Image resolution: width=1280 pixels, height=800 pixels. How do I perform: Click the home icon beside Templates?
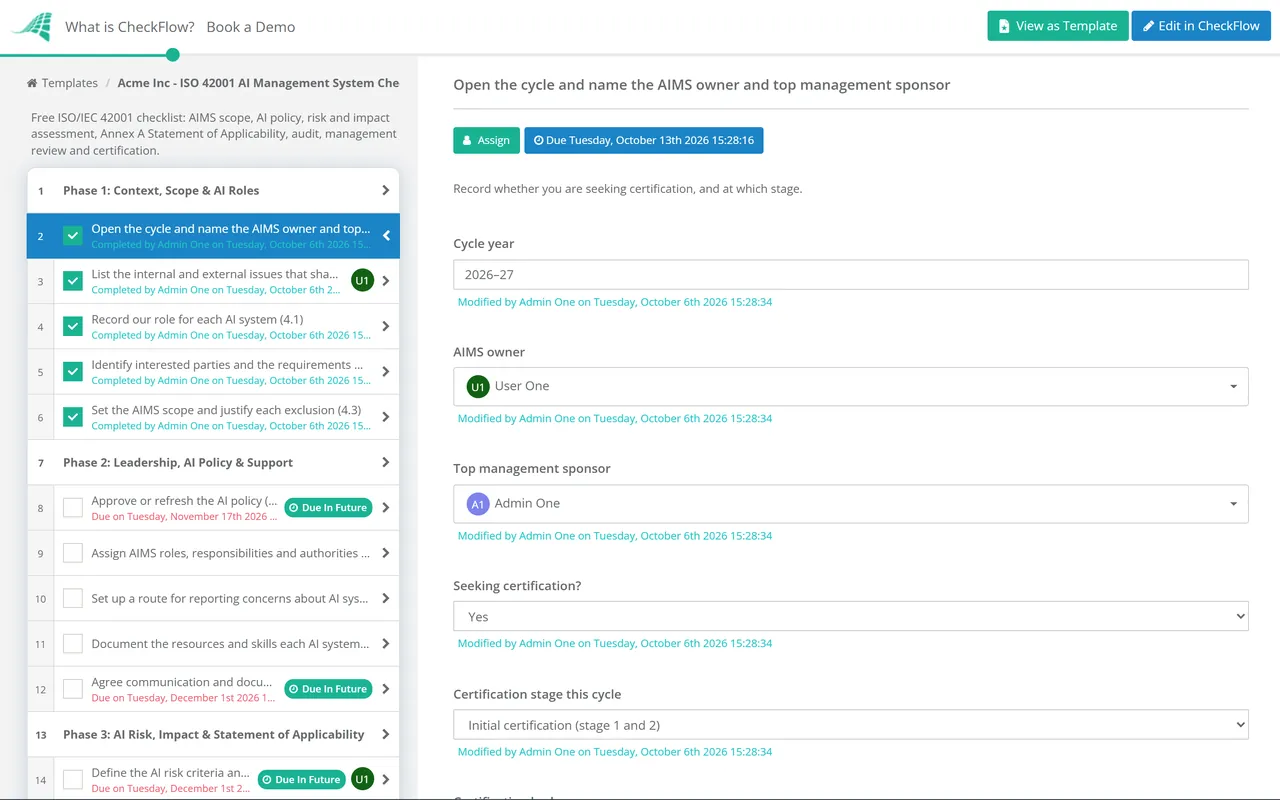click(32, 83)
